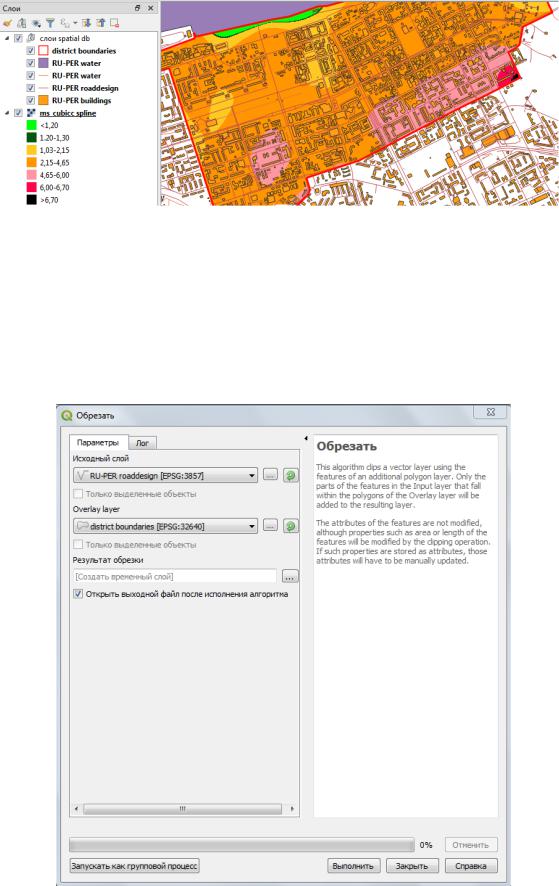Click the legend label 2,15-4,65
The image size is (559, 886).
point(54,163)
